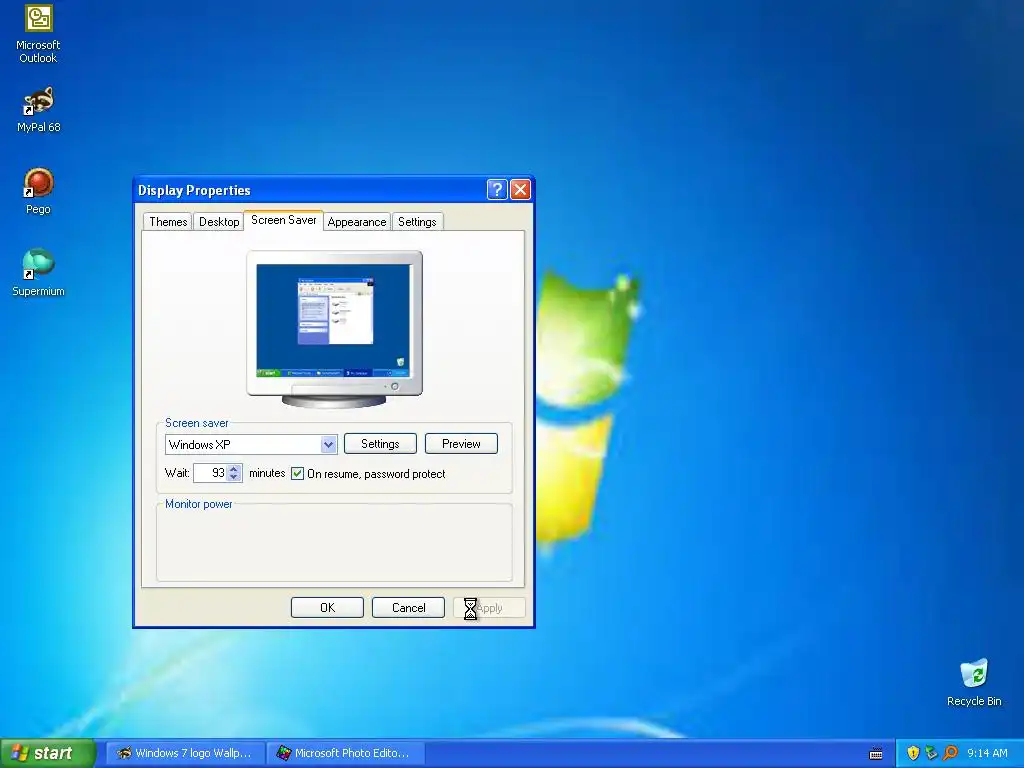
Task: Switch to the Desktop tab
Action: [219, 221]
